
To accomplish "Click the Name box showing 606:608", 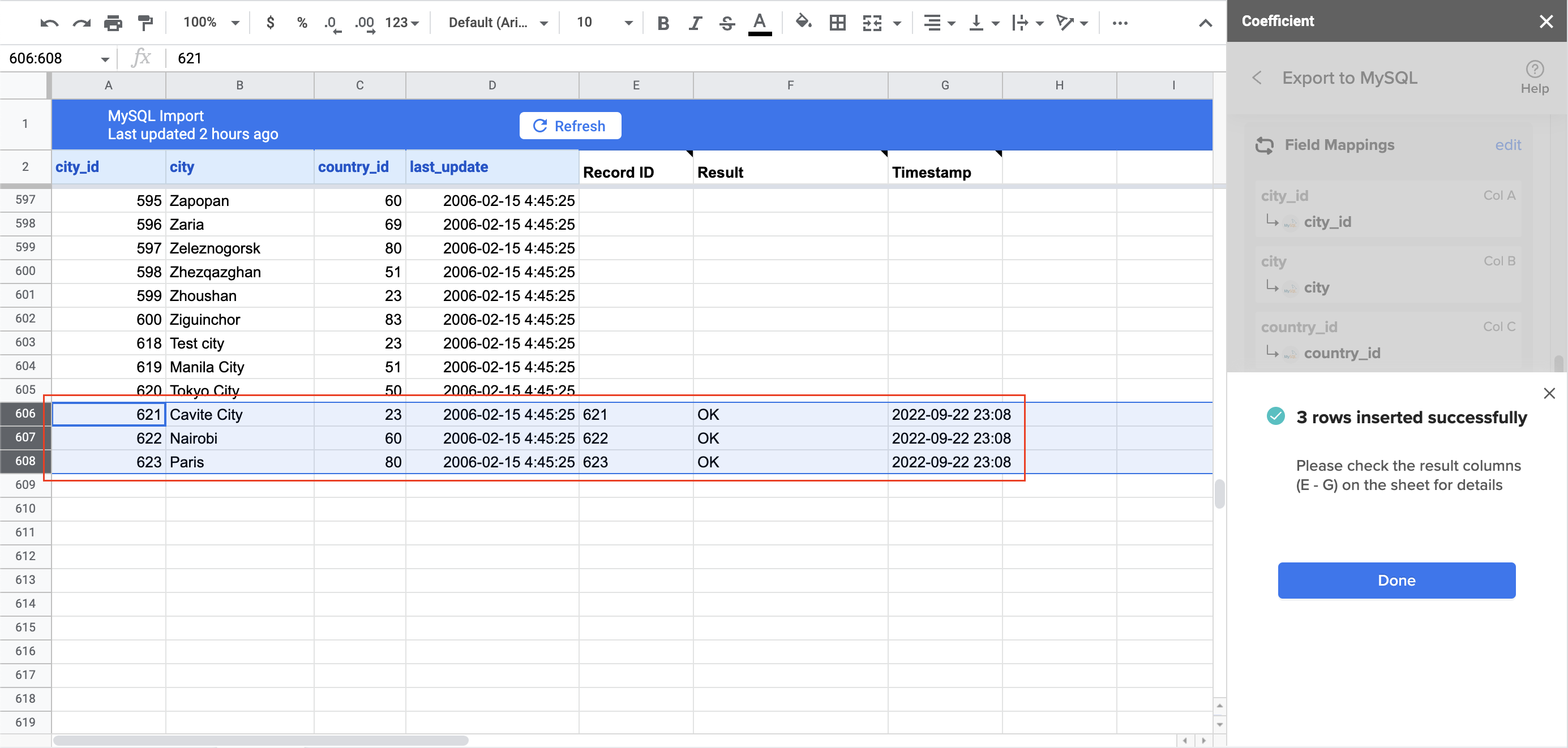I will click(x=58, y=58).
